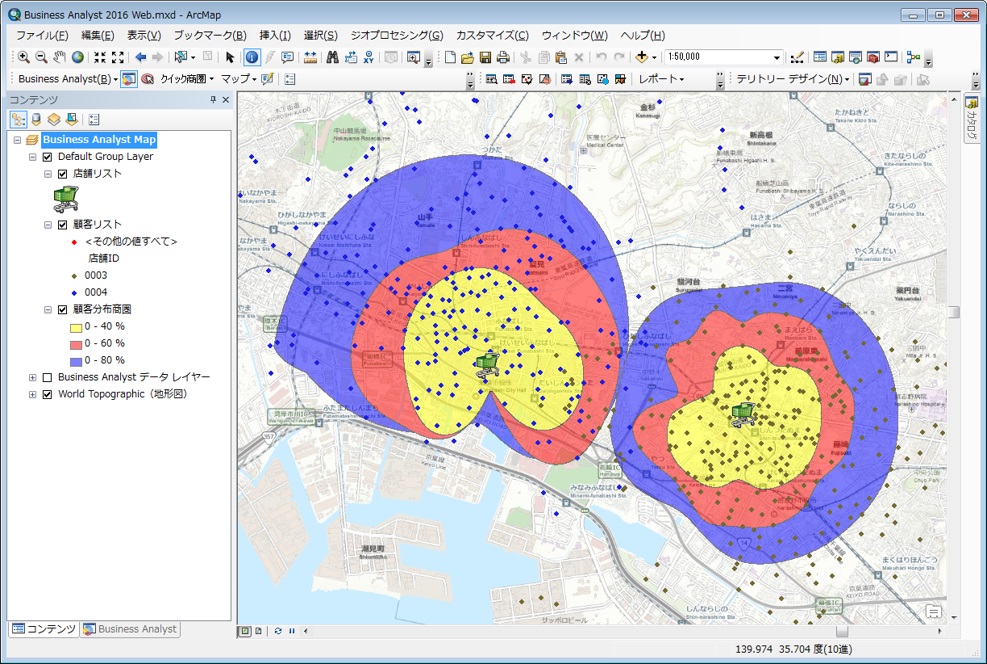Open the Python window icon
Screen dimensions: 987x664
pyautogui.click(x=891, y=57)
